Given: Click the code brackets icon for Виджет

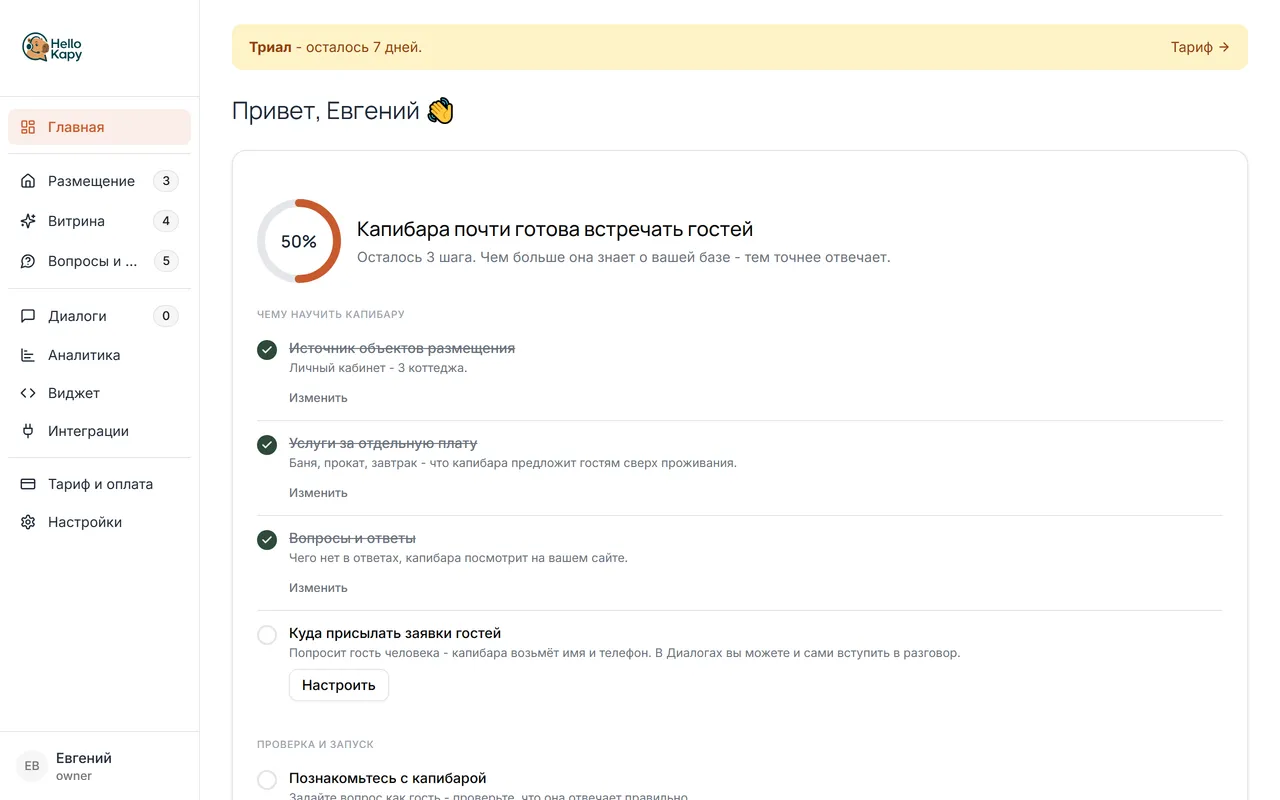Looking at the screenshot, I should pos(28,393).
